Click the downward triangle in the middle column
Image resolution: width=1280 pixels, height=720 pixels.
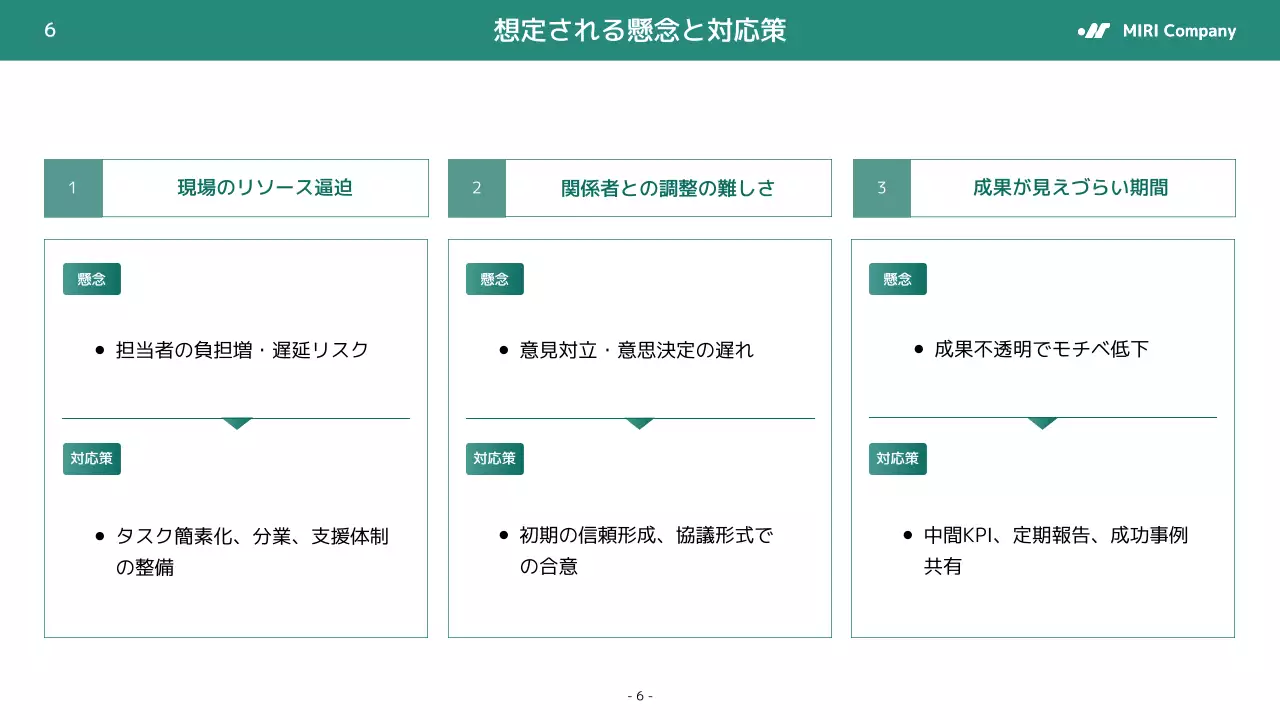click(640, 423)
